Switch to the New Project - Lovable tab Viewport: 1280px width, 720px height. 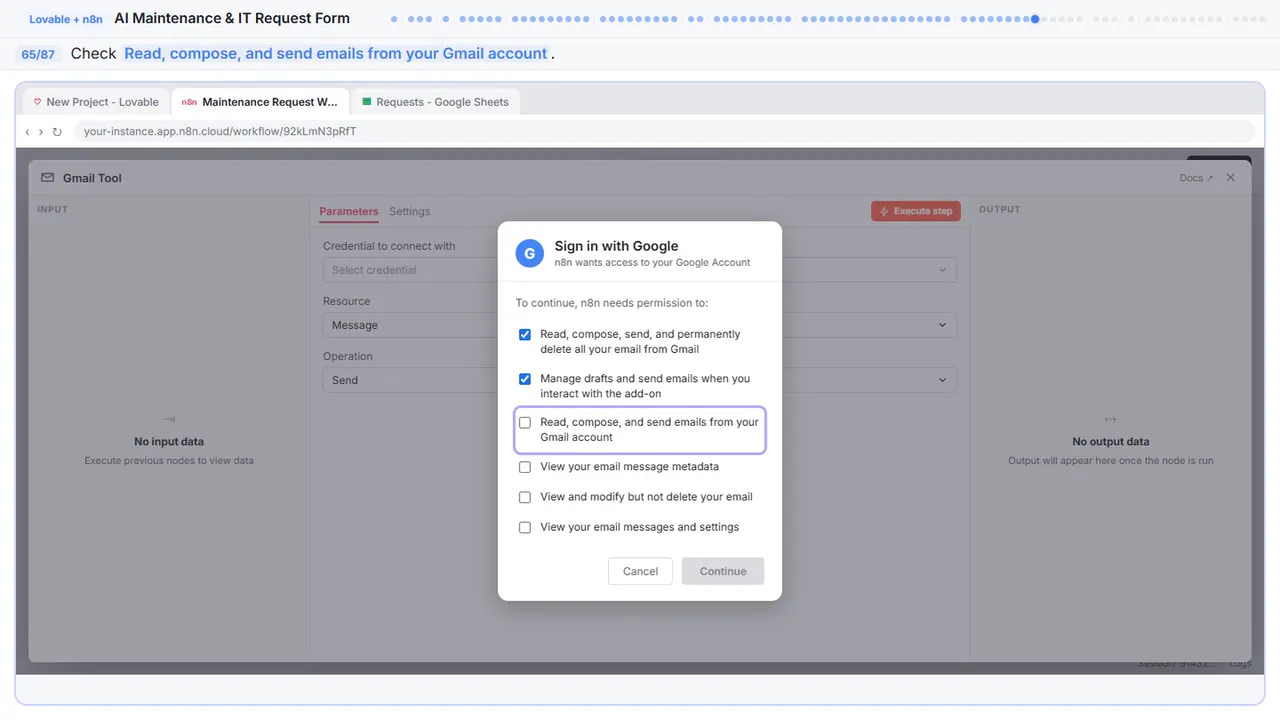96,102
